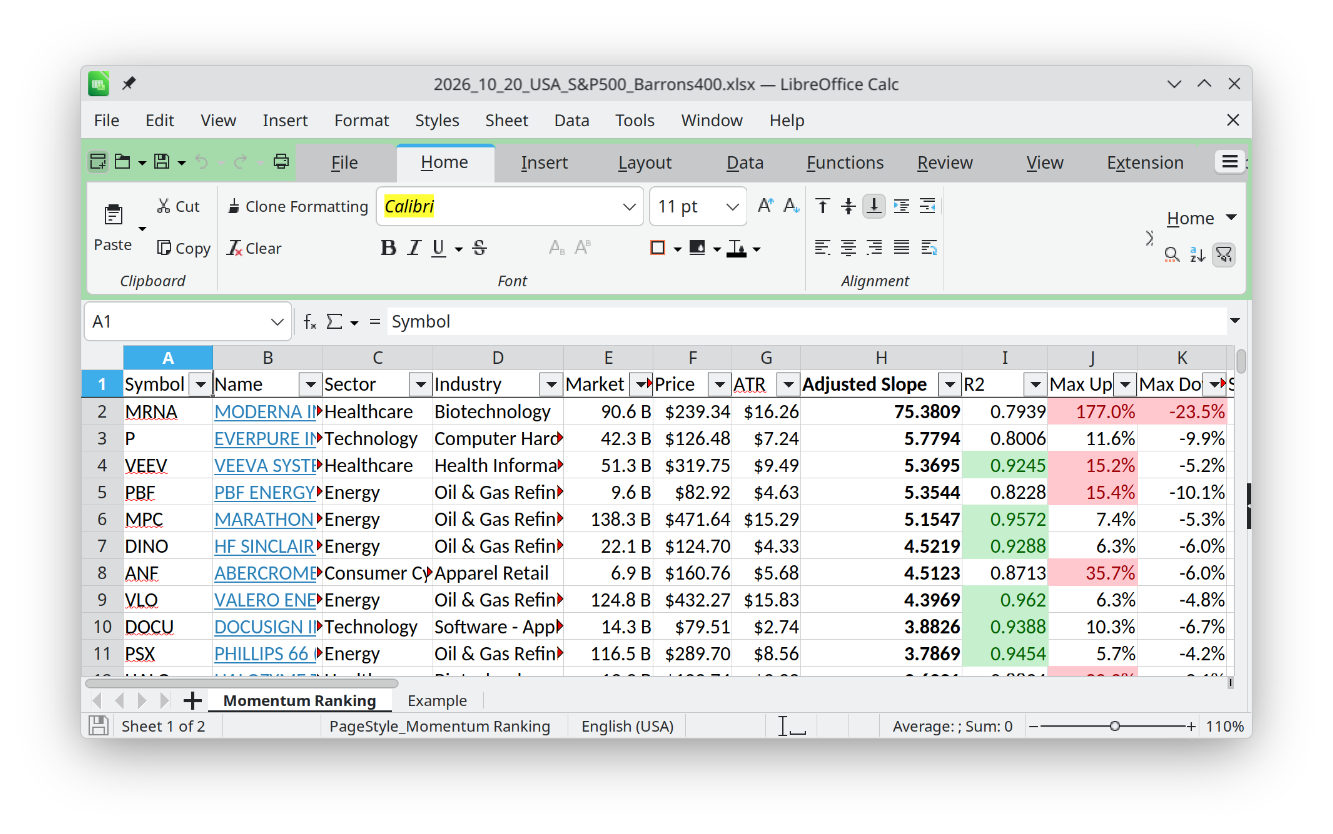
Task: Apply Italic formatting icon
Action: (414, 248)
